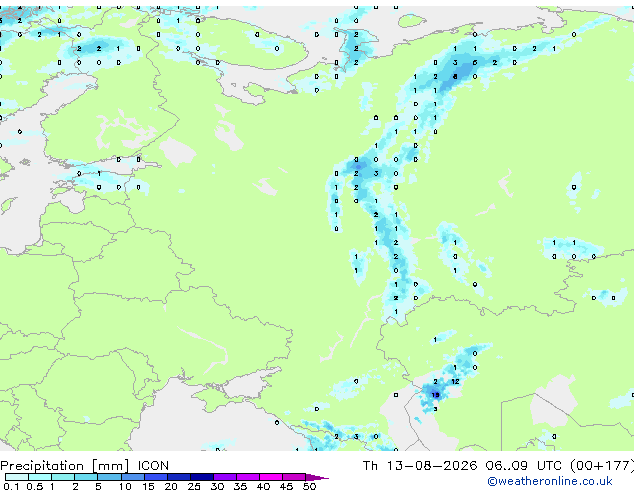
Task: Select the 2–5 mm legend color swatch
Action: [x=86, y=477]
